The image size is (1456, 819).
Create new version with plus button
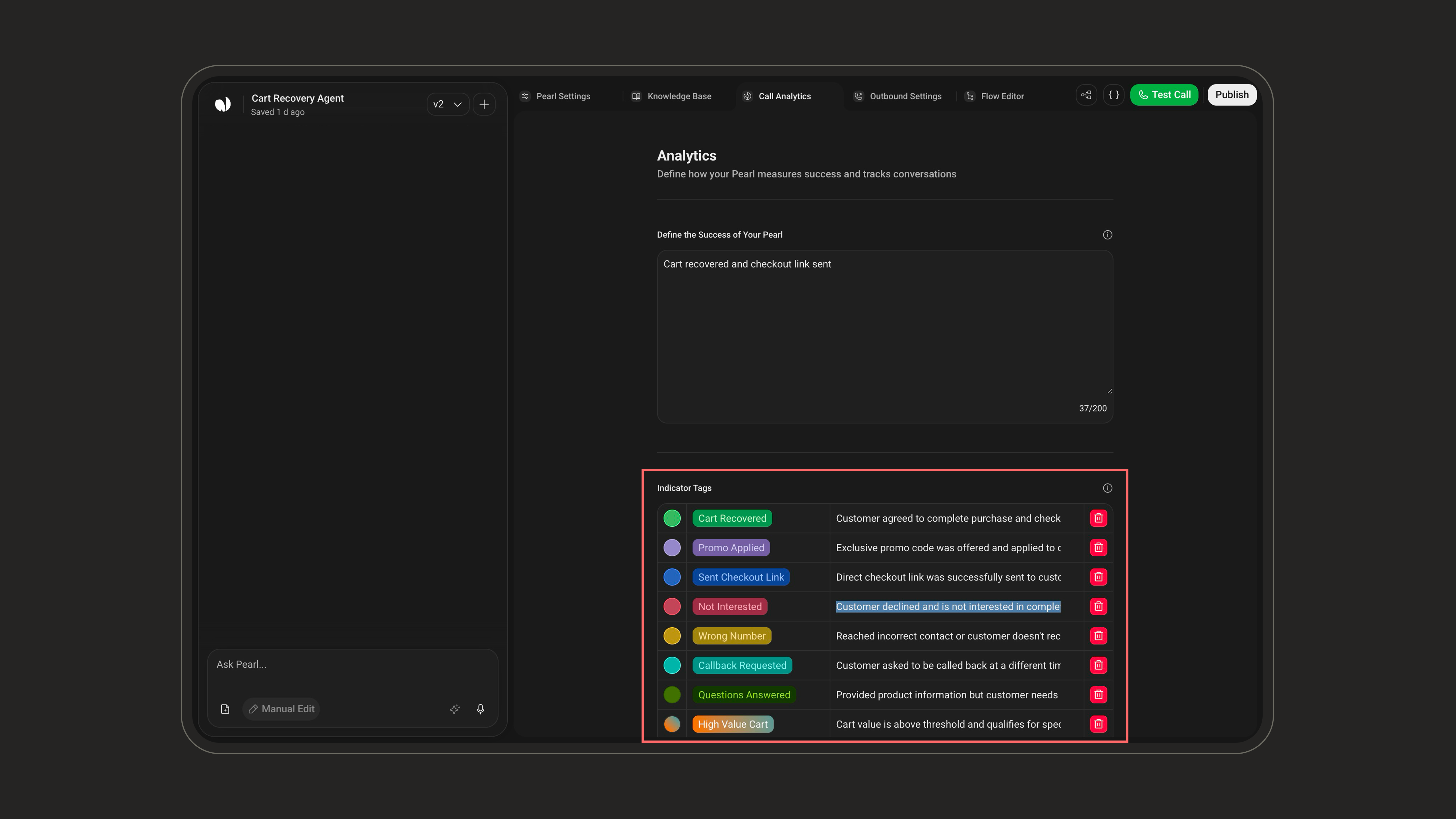click(x=484, y=104)
